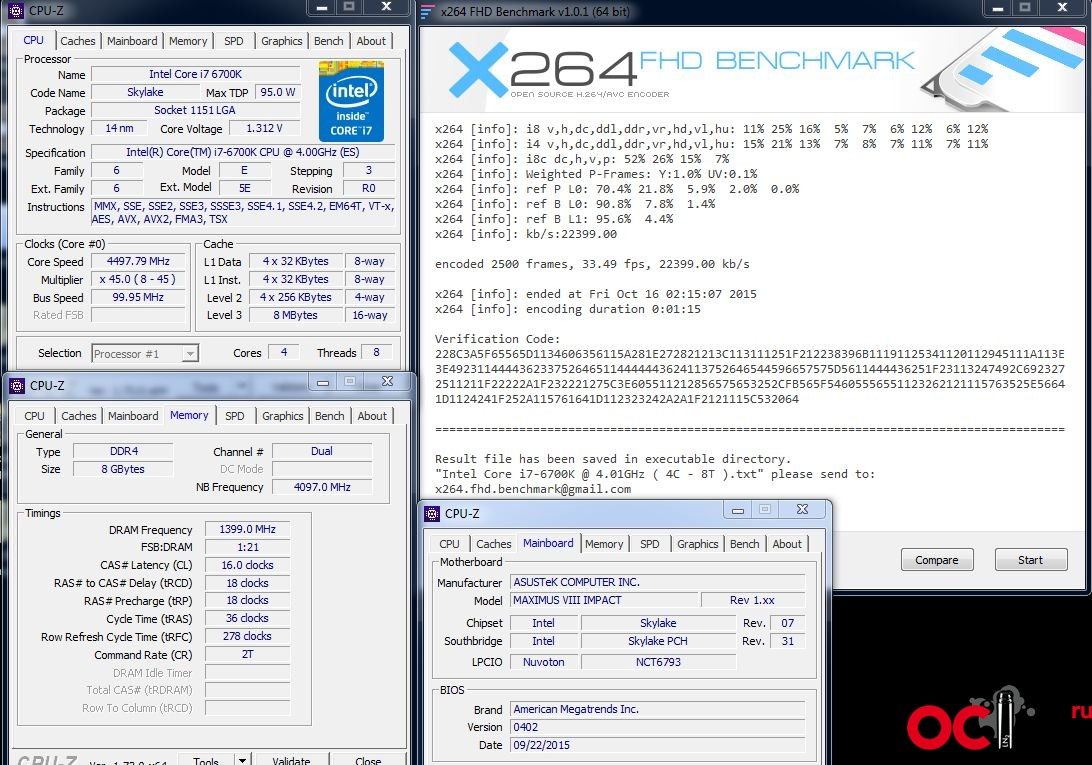Select About tab in the Mainboard CPU-Z window
1092x765 pixels.
[787, 544]
